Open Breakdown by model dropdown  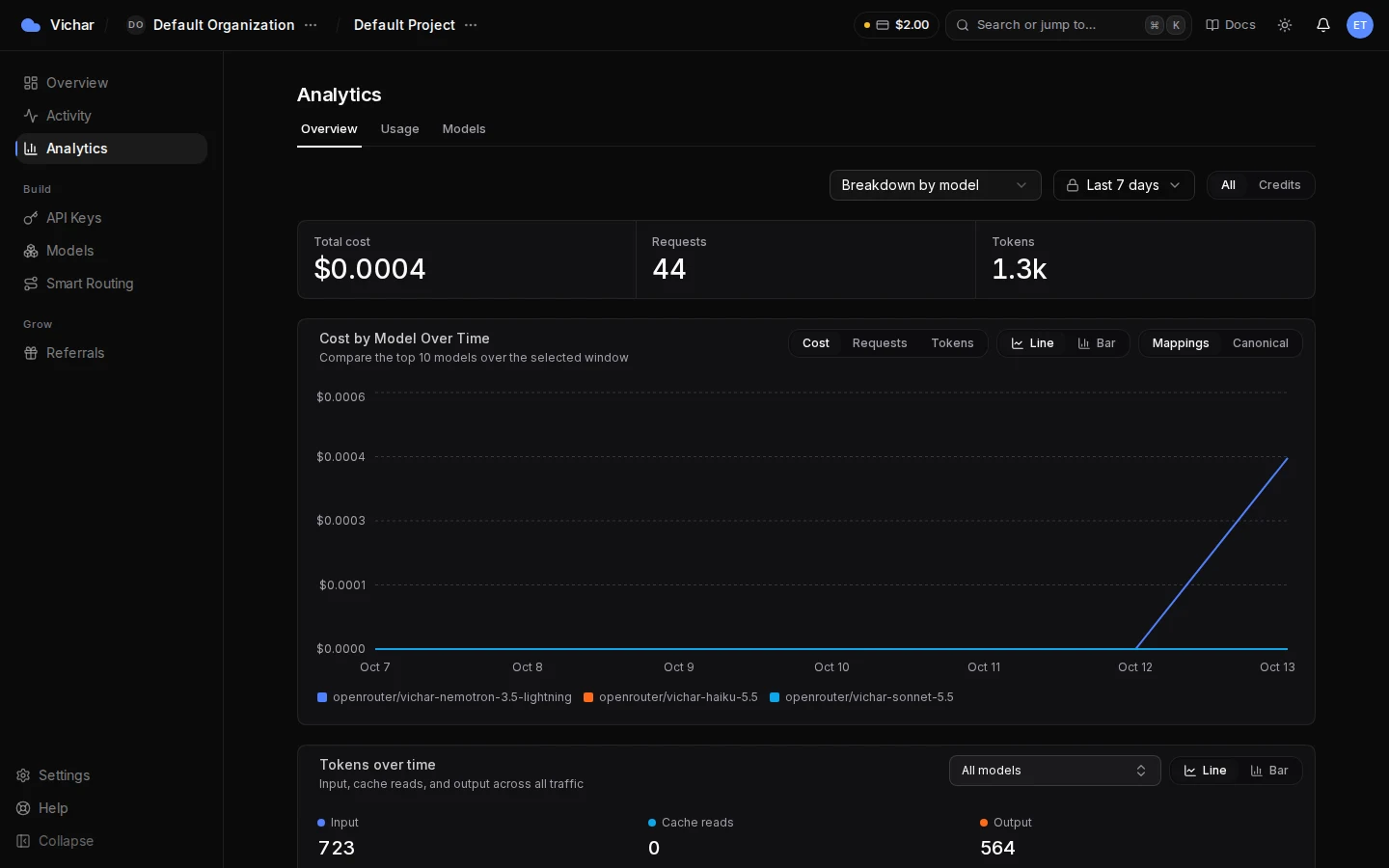[935, 185]
